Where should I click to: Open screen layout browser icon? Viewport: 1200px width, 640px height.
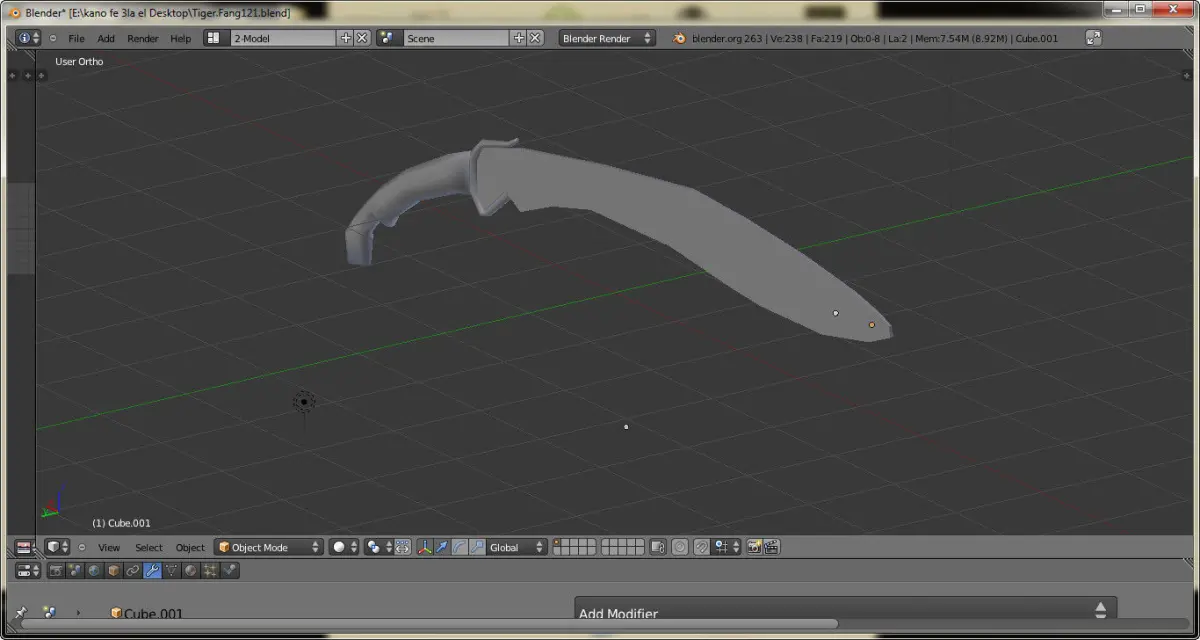(x=215, y=38)
